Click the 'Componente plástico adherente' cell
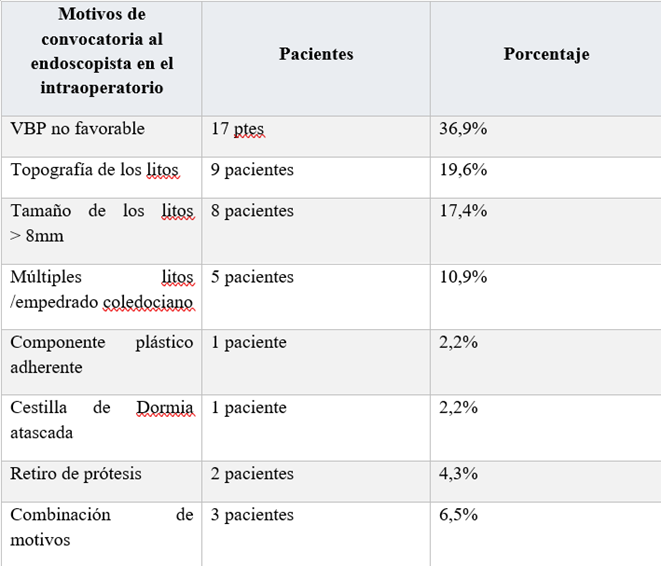661x566 pixels. (101, 354)
